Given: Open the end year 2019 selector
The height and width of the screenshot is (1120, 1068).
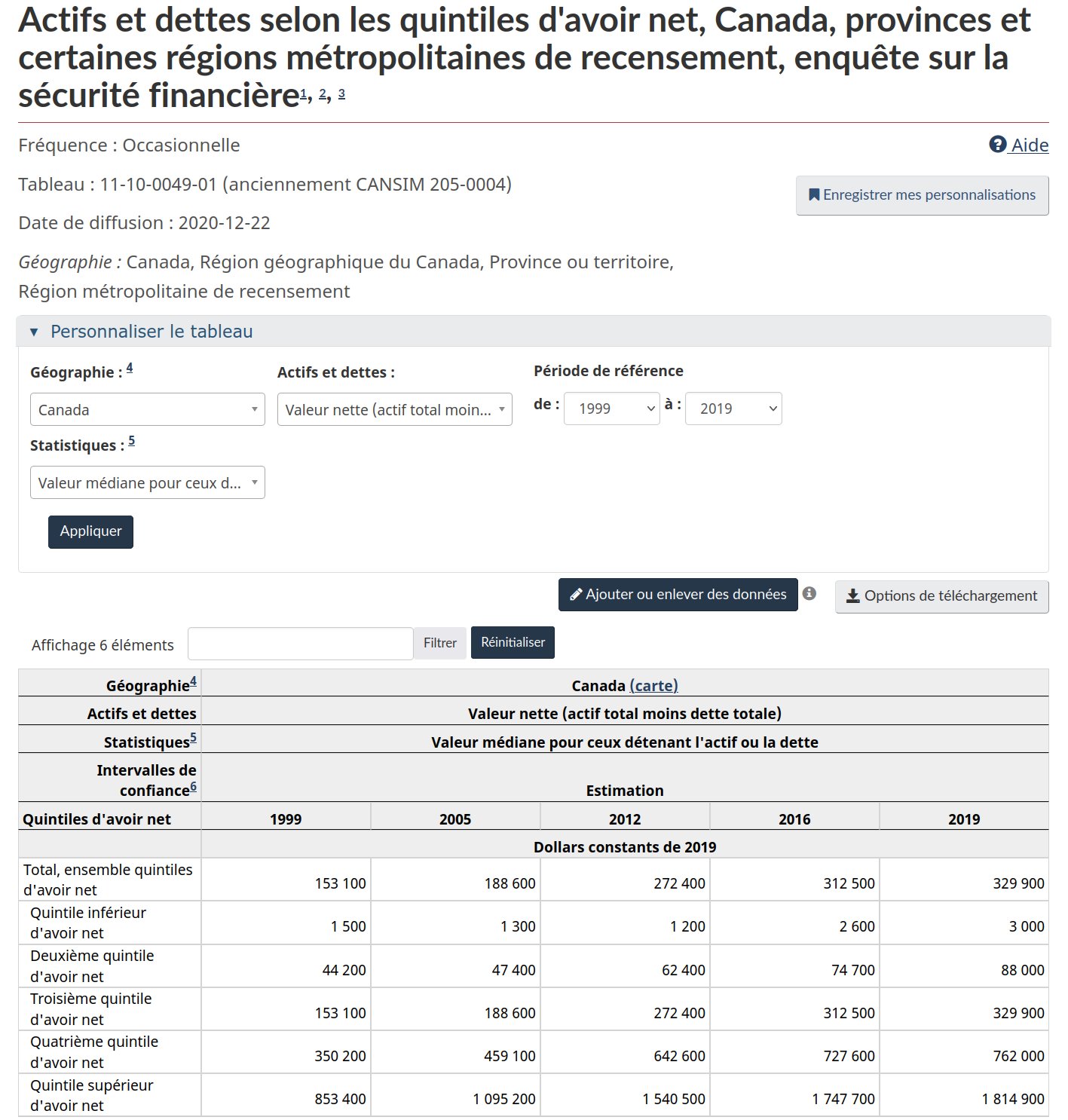Looking at the screenshot, I should tap(733, 409).
